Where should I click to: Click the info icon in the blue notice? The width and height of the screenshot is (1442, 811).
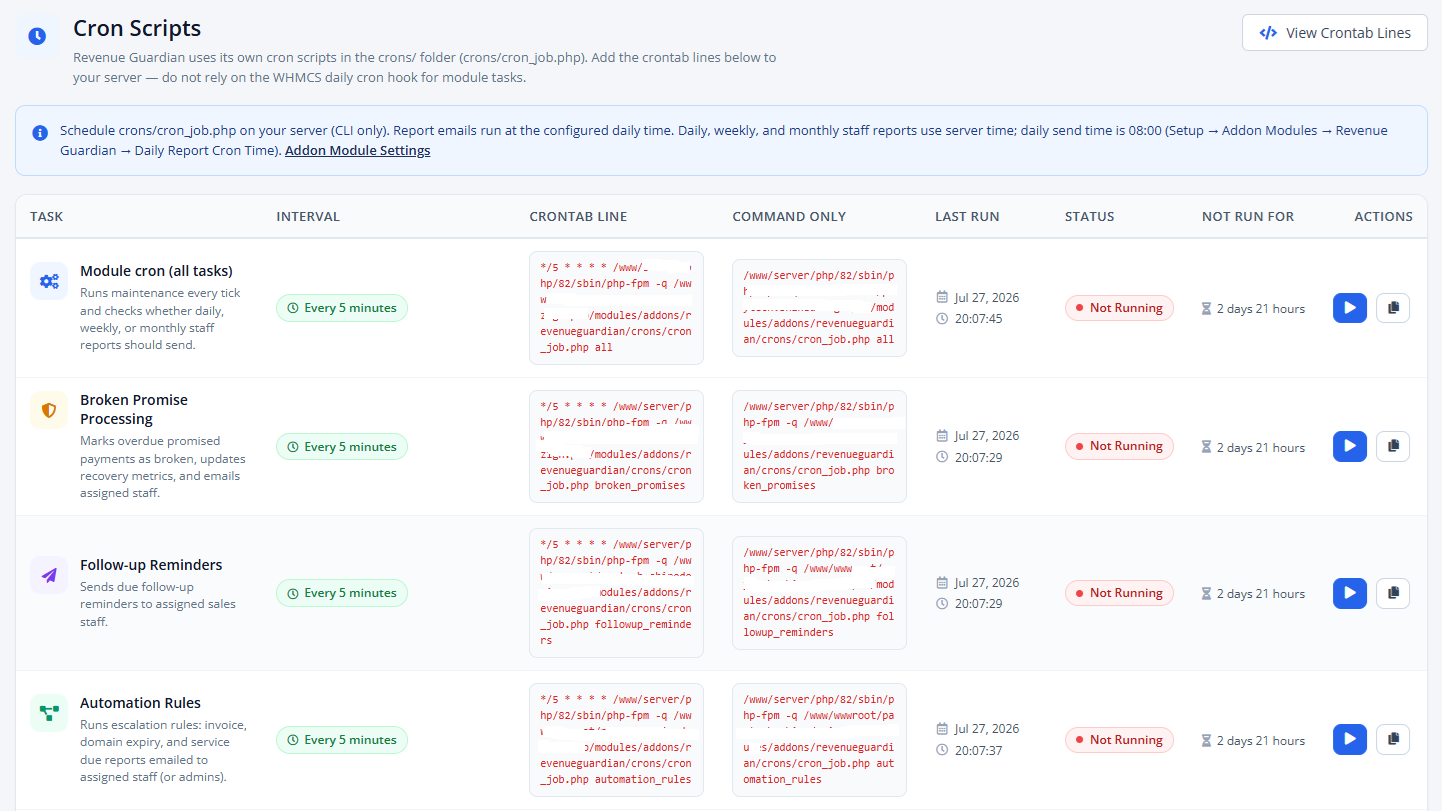click(40, 132)
